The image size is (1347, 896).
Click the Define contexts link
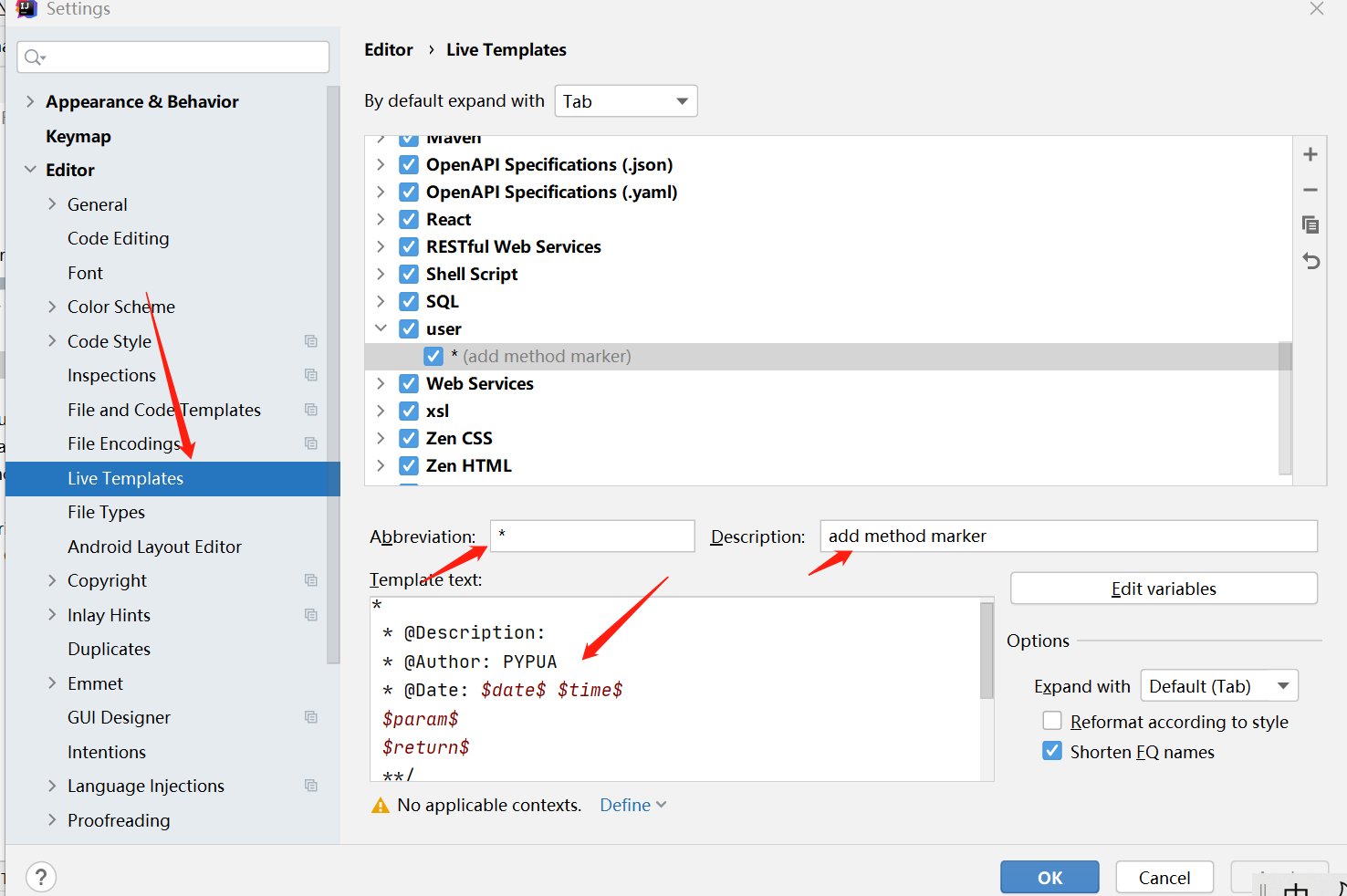[632, 805]
